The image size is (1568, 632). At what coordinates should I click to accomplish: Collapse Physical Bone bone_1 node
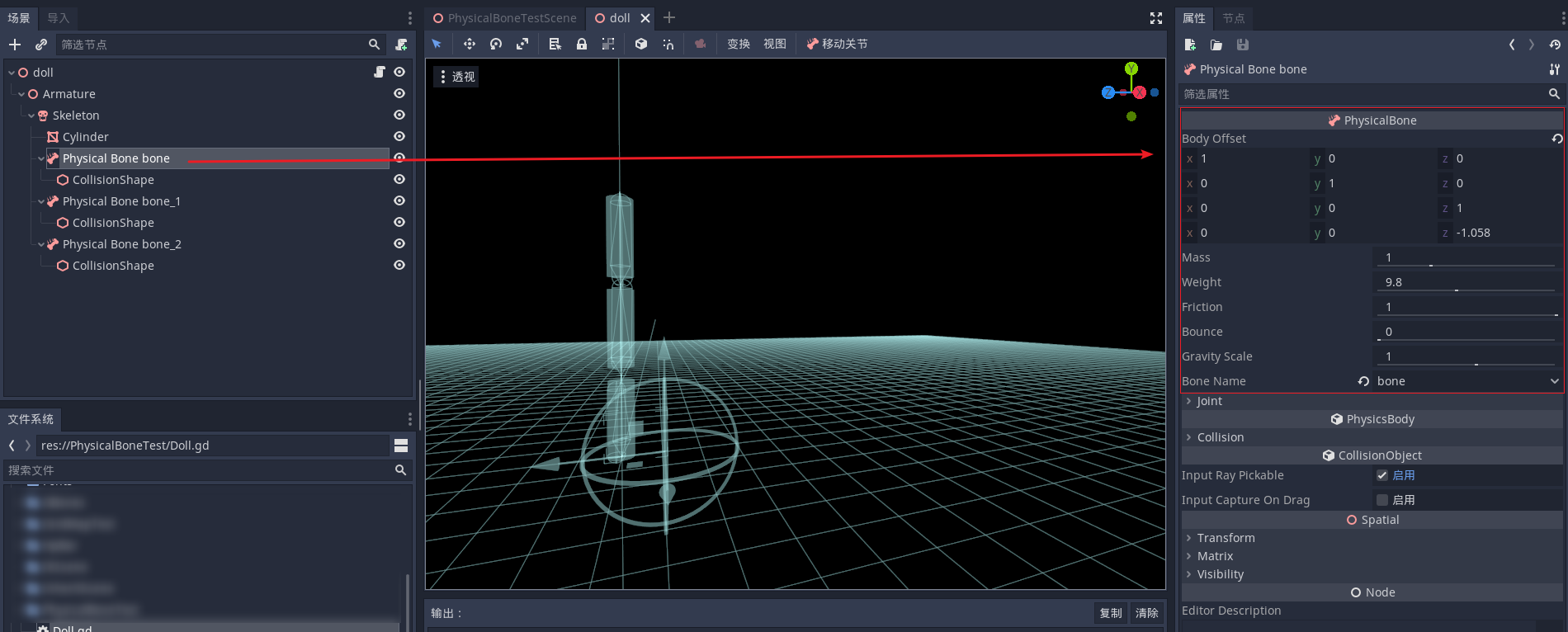(x=41, y=201)
